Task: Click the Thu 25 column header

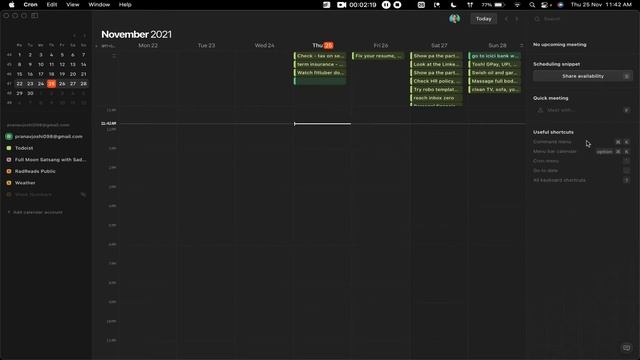Action: [x=322, y=45]
